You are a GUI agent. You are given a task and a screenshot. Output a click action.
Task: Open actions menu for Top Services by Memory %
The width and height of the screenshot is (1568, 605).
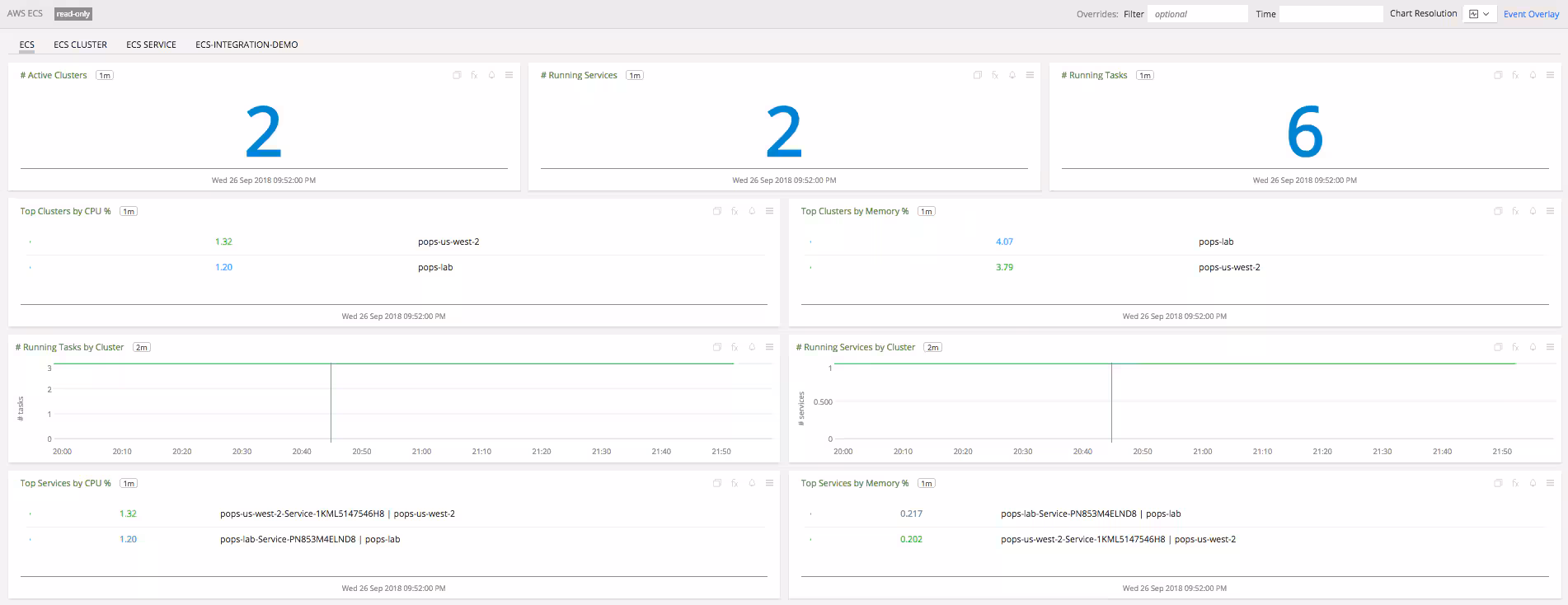point(1550,483)
